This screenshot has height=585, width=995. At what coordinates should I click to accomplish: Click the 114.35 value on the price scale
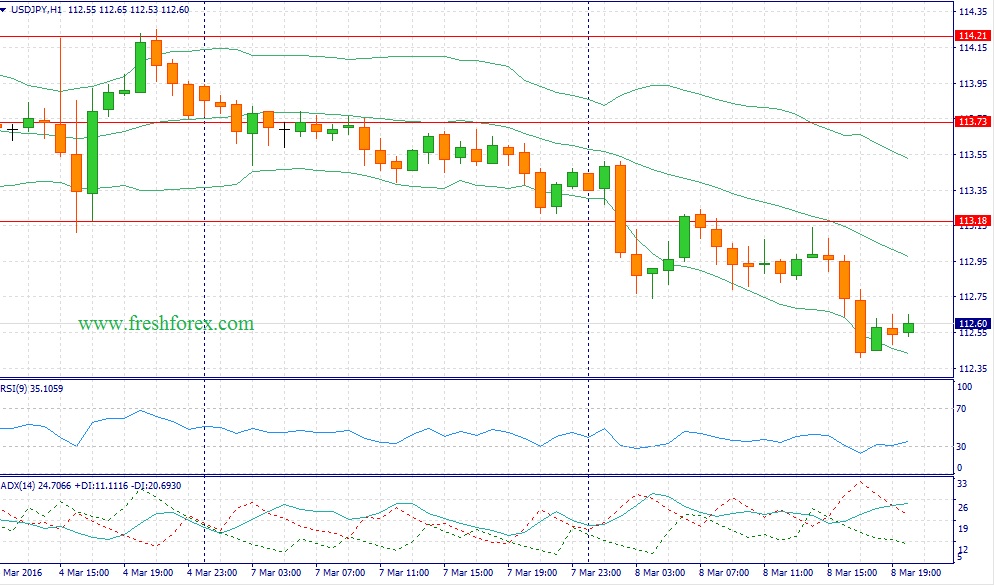click(x=968, y=12)
